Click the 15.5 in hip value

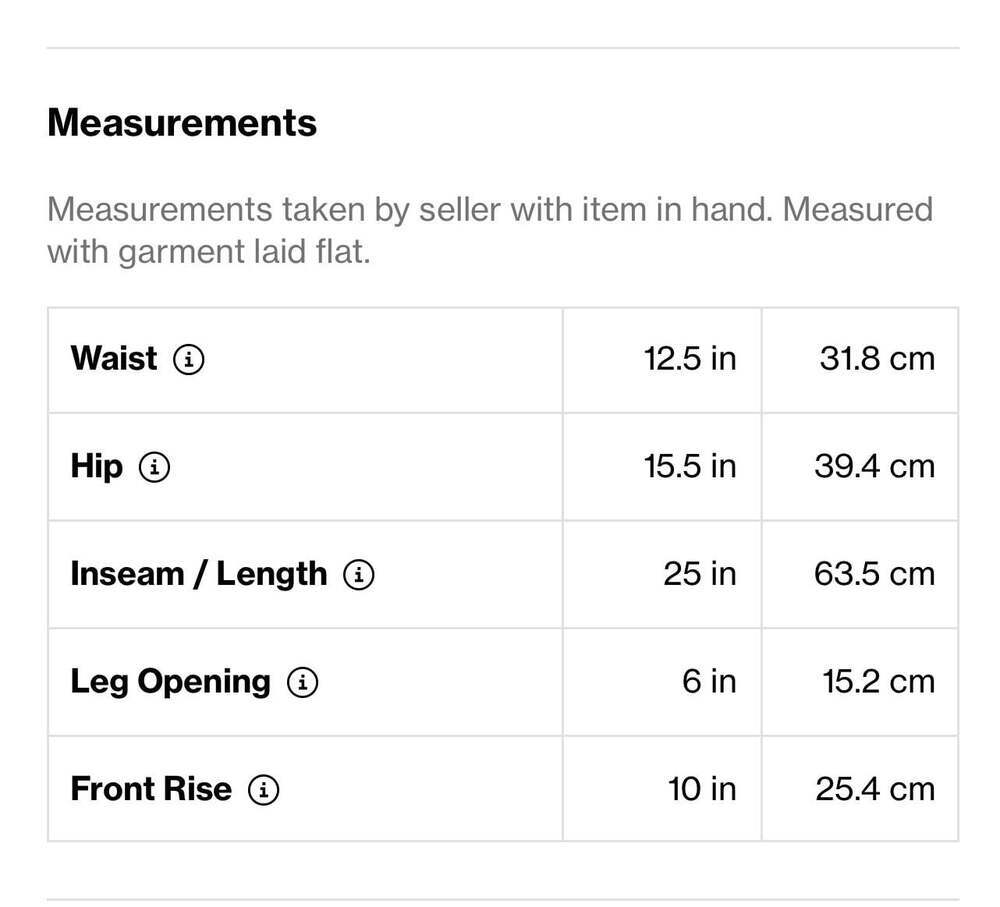(690, 466)
